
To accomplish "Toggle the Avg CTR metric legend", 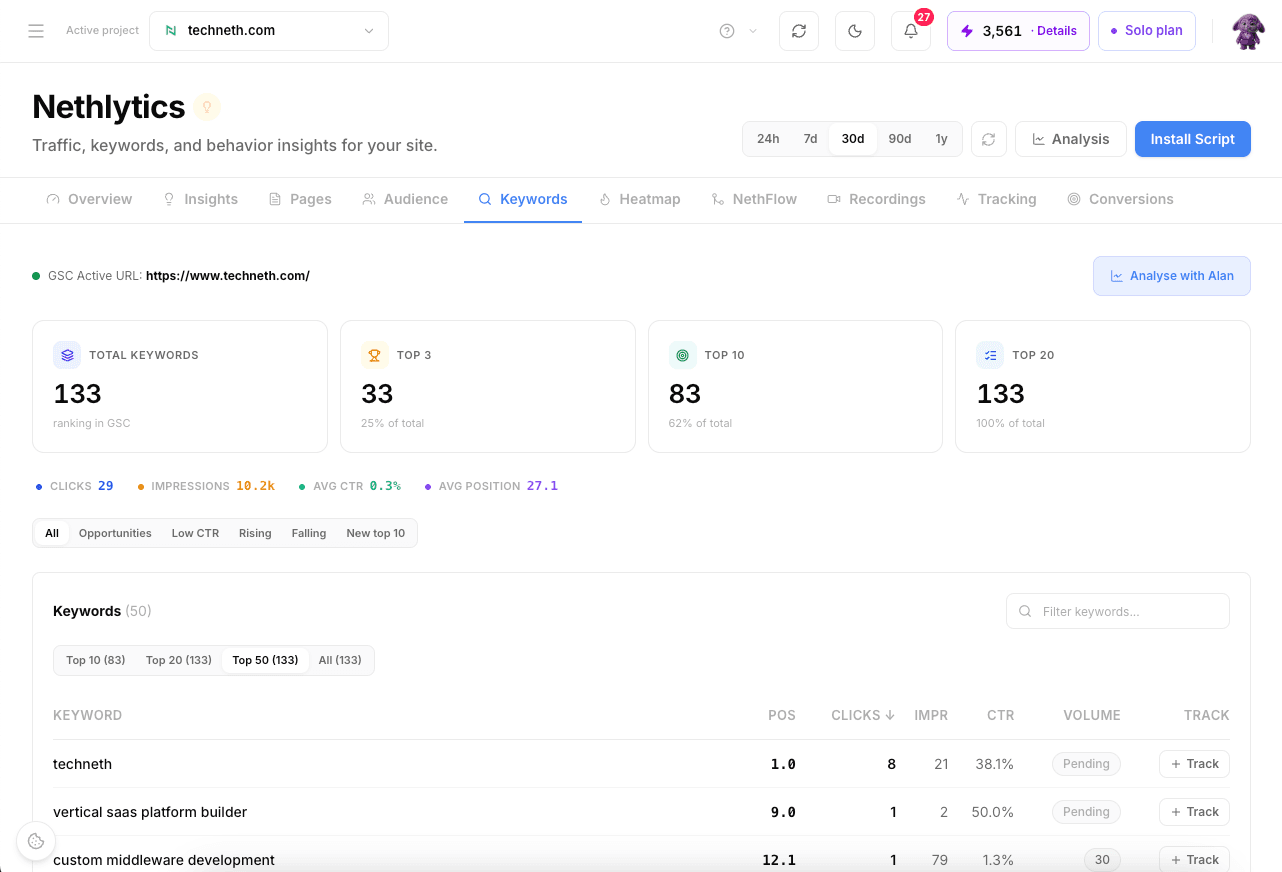I will (x=350, y=486).
